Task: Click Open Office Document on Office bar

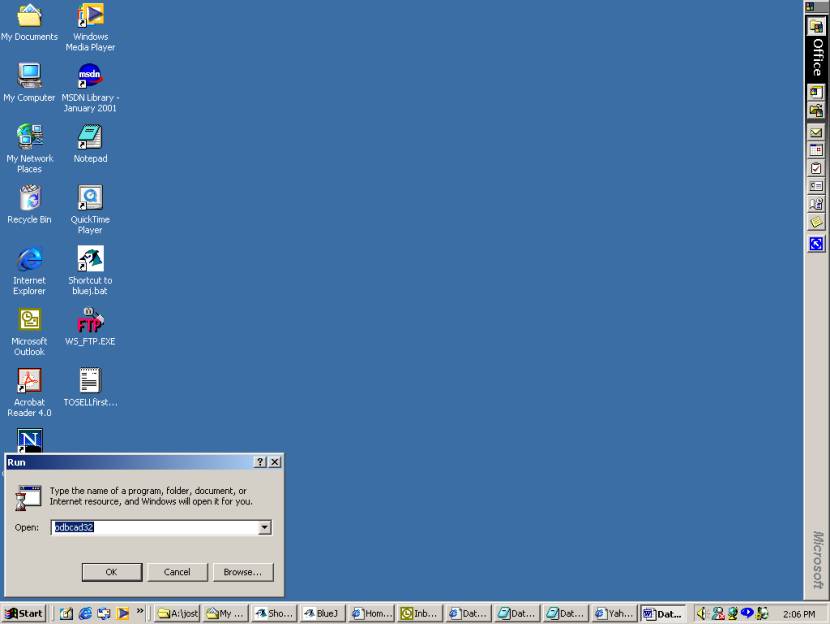Action: [x=816, y=111]
